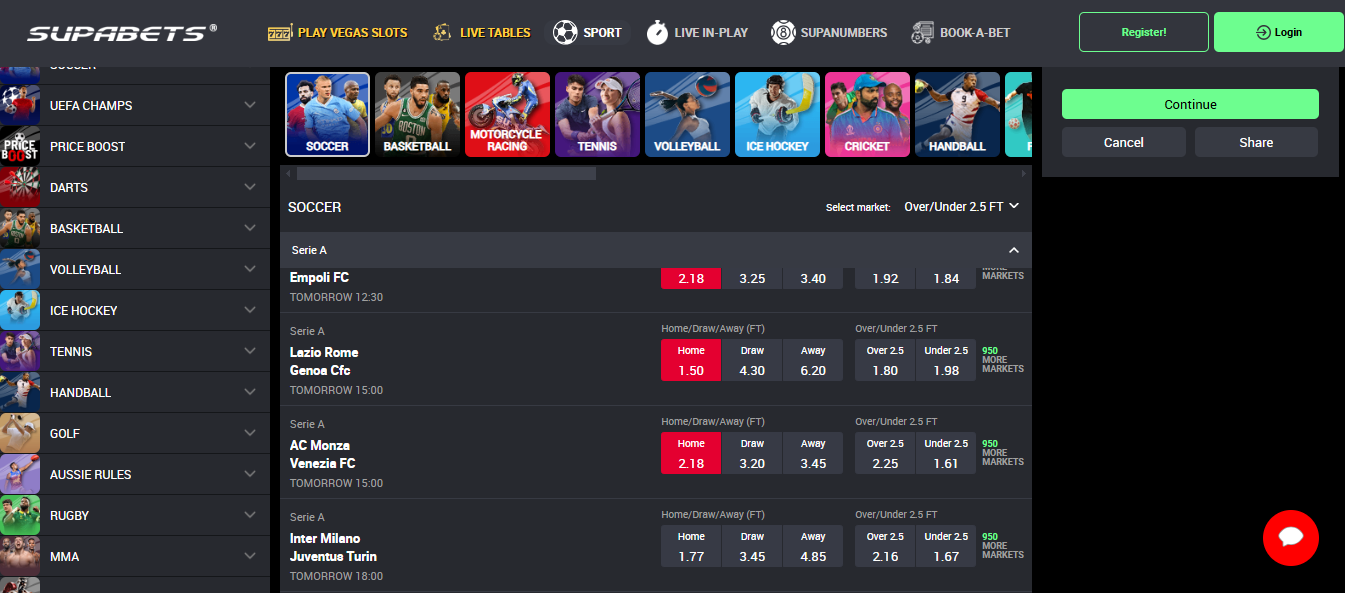
Task: Select the TENNIS sport tab in carousel
Action: click(x=597, y=114)
